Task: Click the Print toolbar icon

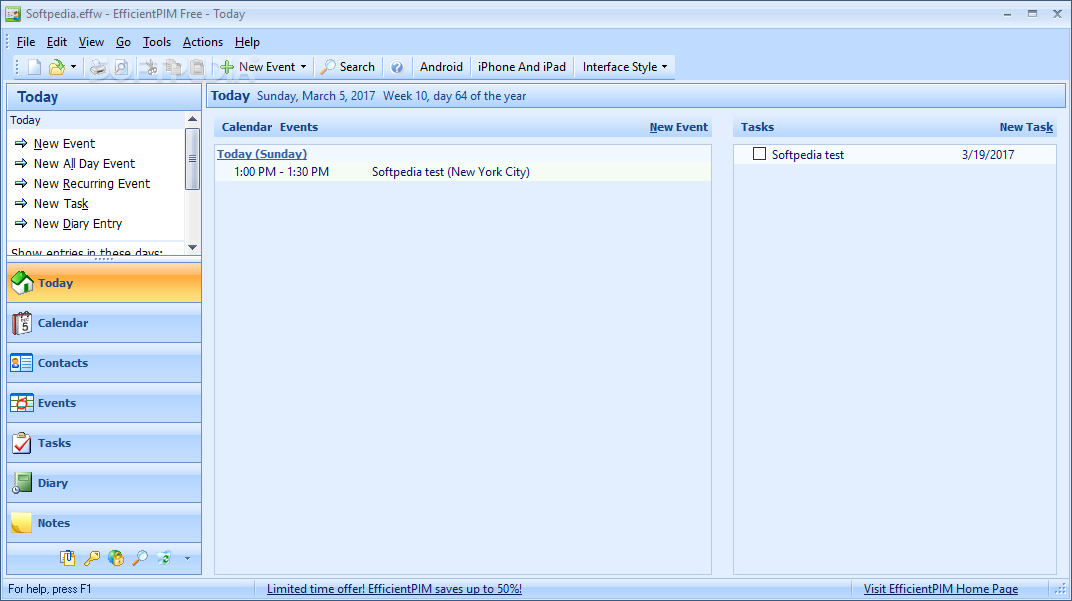Action: point(99,67)
